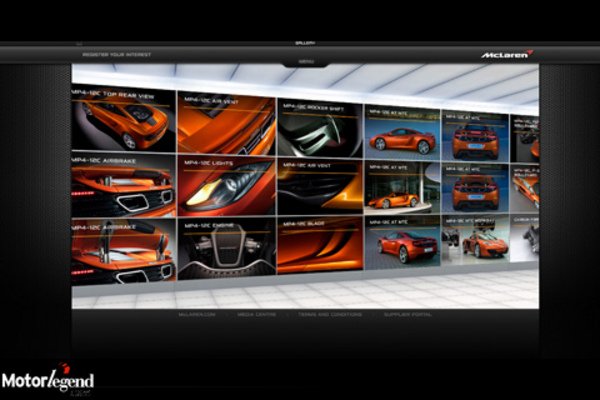Viewport: 600px width, 400px height.
Task: Open the MP4-12C Top Rear View thumbnail
Action: (x=123, y=120)
